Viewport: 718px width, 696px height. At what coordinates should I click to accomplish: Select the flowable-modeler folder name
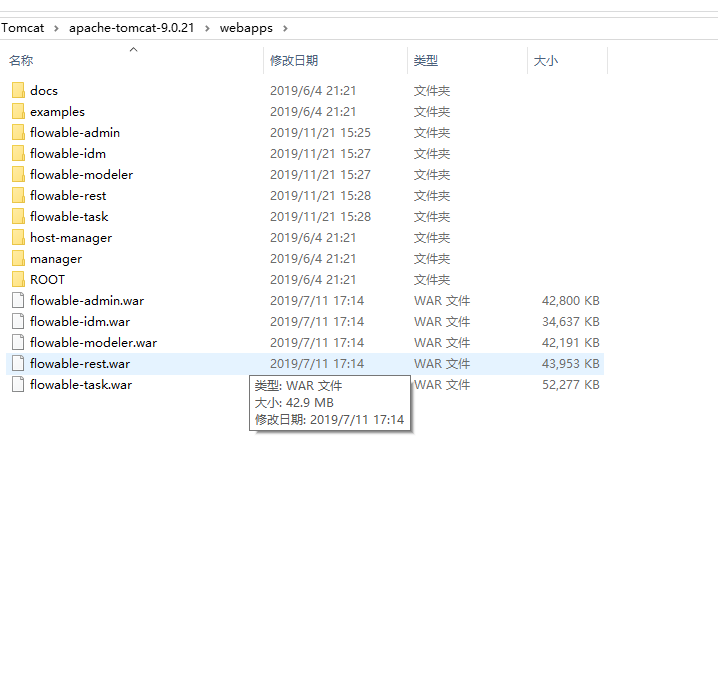pos(82,175)
